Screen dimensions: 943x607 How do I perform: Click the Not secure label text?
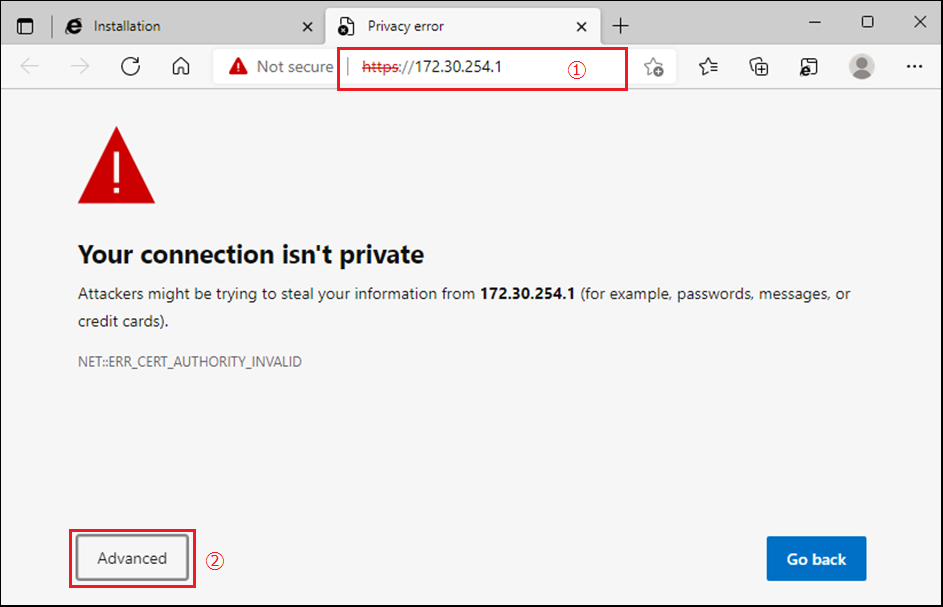click(295, 67)
